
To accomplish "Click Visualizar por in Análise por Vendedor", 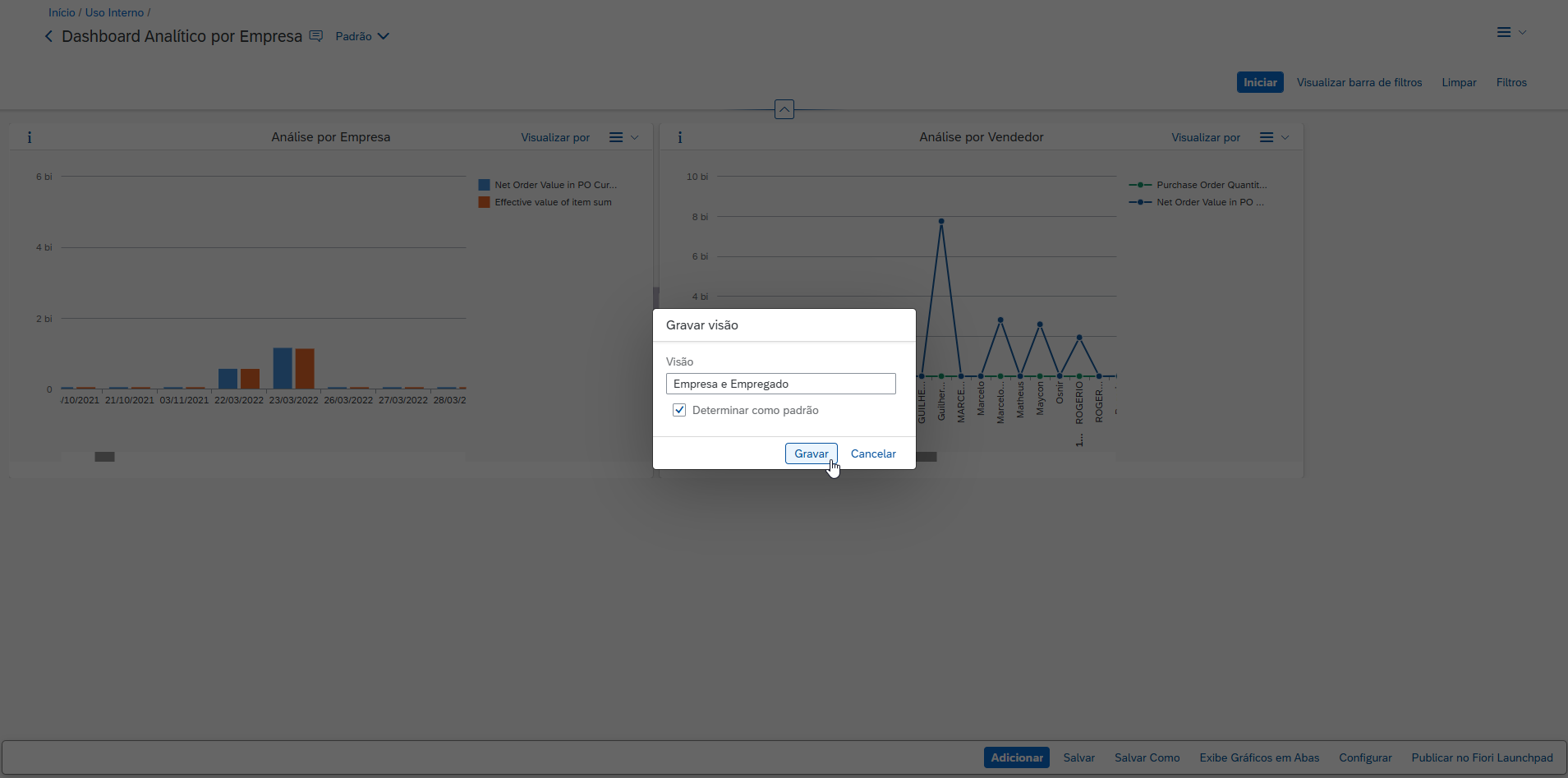I will click(x=1205, y=137).
